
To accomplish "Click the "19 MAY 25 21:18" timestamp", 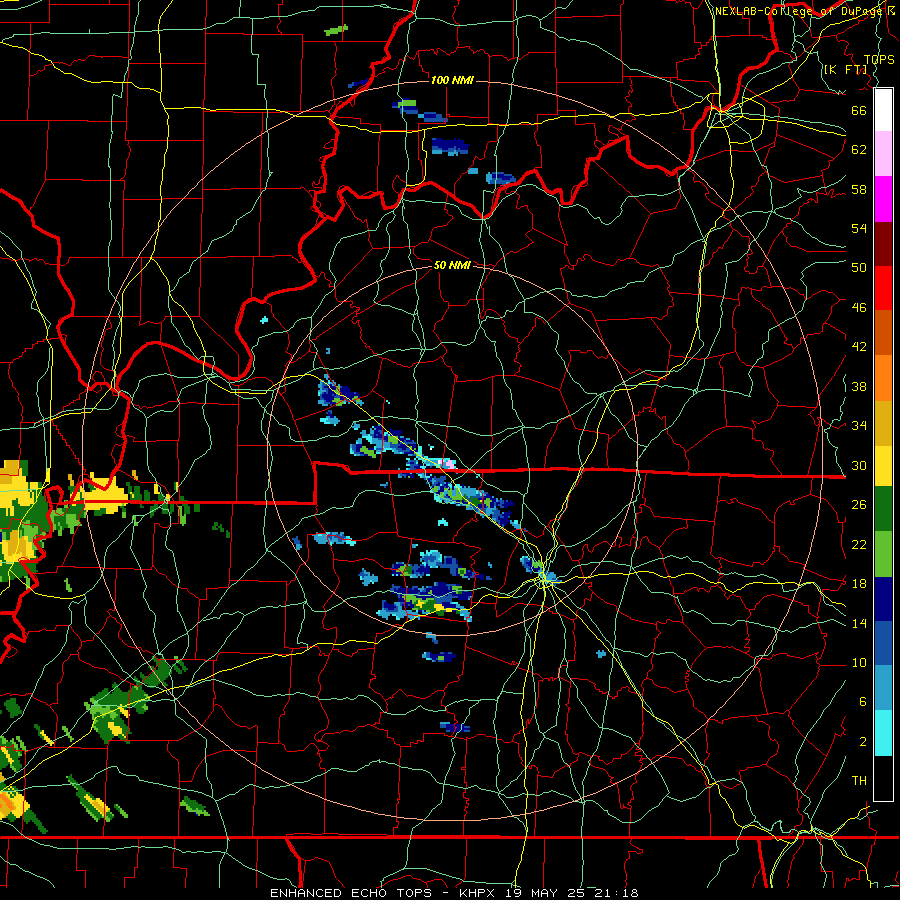I will [572, 893].
